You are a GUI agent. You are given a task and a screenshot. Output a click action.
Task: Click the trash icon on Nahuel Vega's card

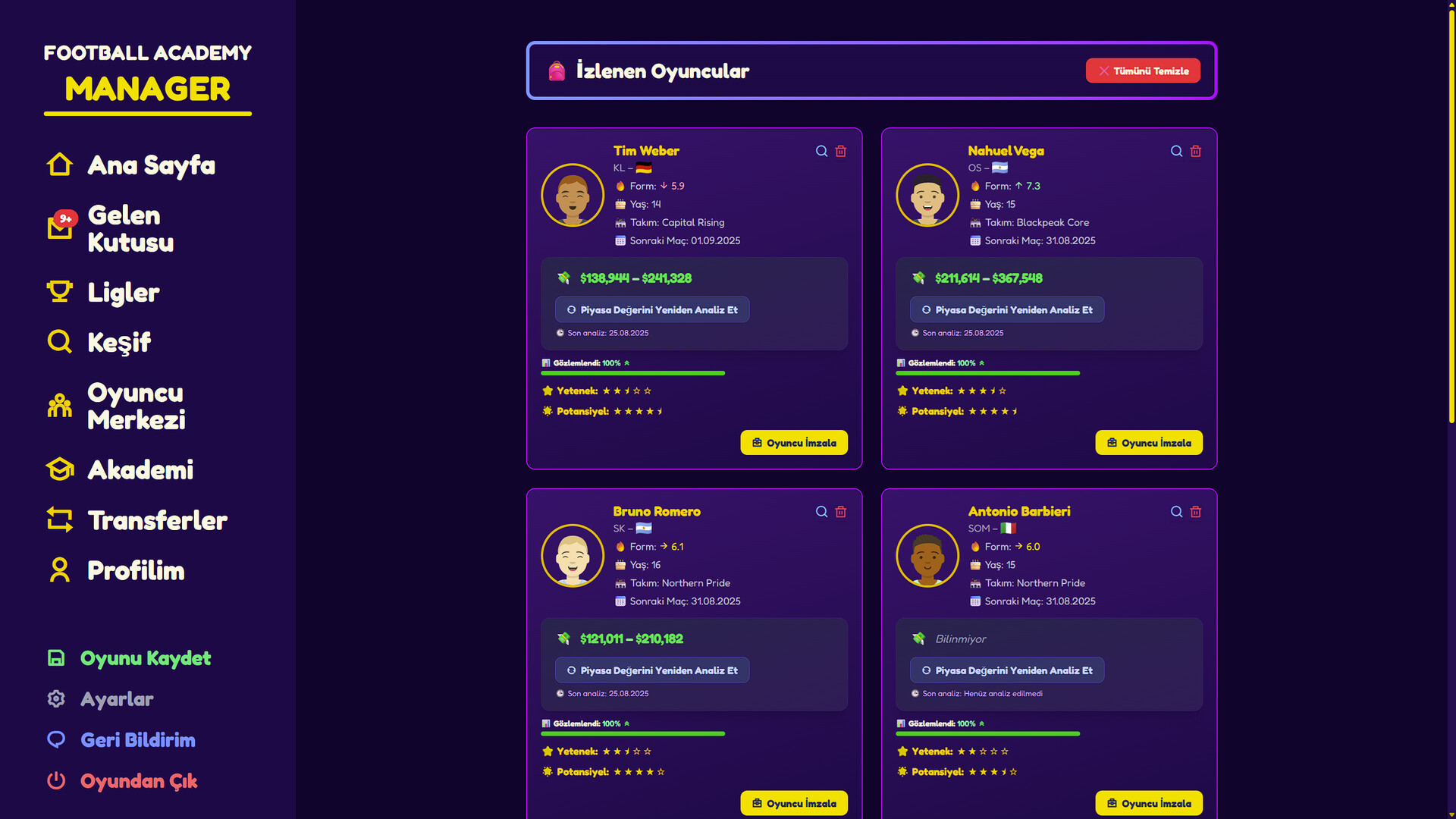(1196, 151)
